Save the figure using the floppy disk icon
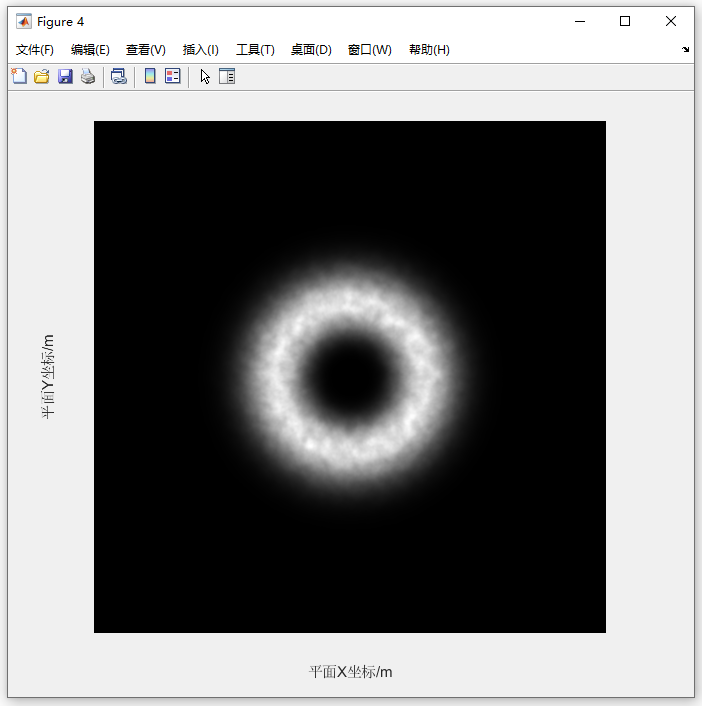 (65, 76)
